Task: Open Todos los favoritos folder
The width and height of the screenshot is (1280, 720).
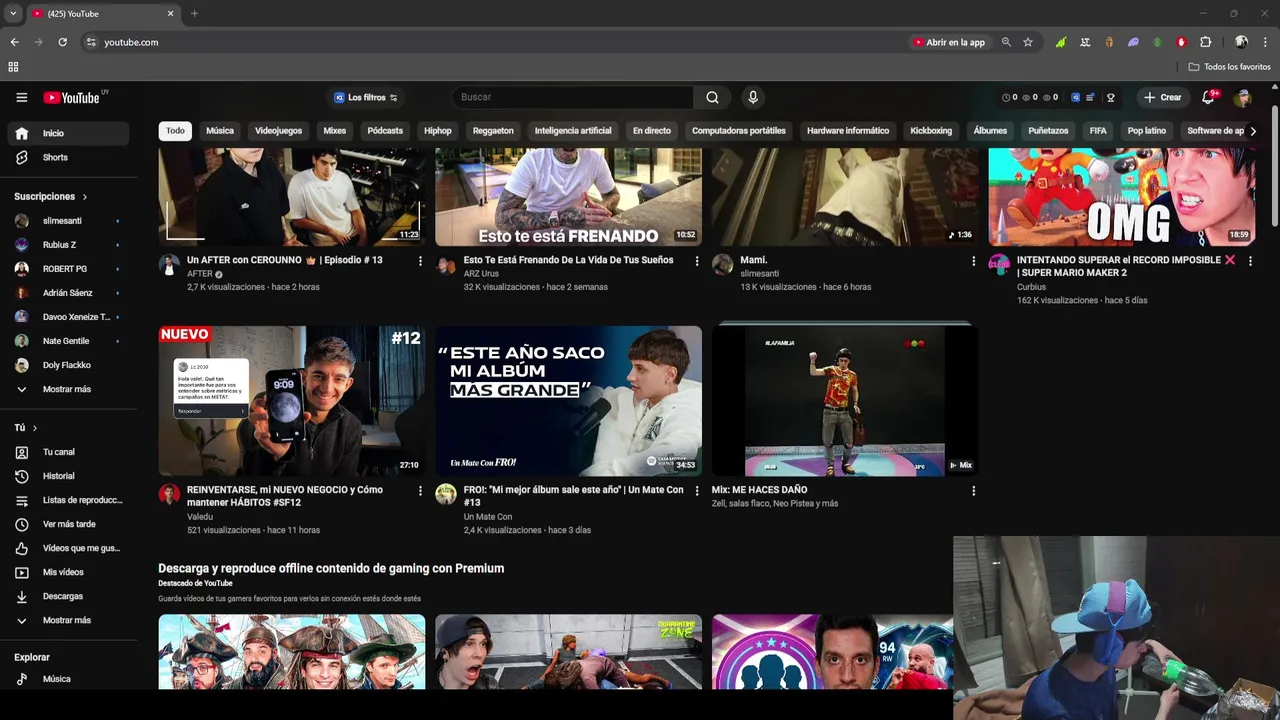Action: (x=1229, y=67)
